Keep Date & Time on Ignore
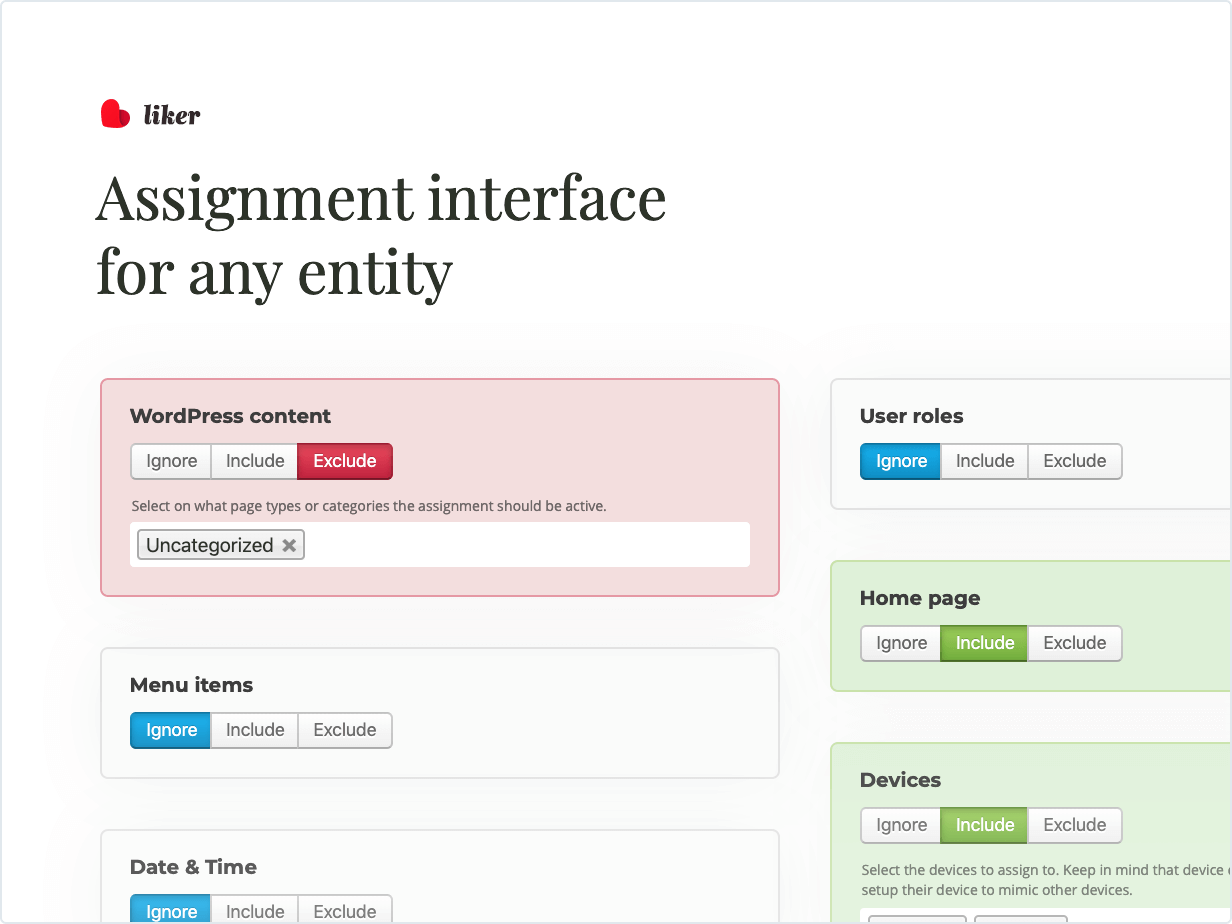Screen dimensions: 1232x924 coord(170,911)
